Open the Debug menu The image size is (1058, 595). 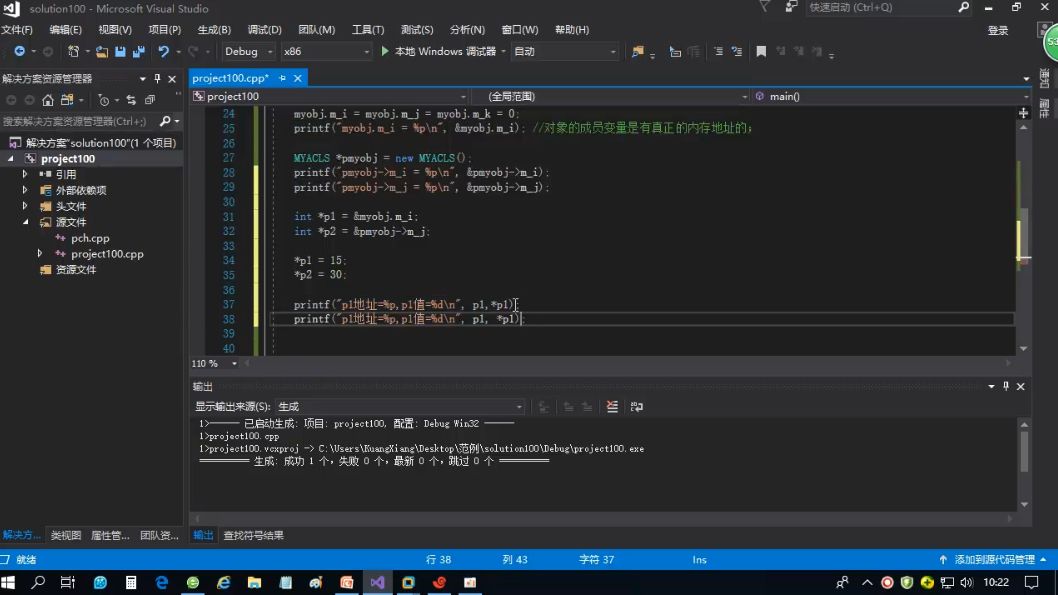[x=264, y=30]
